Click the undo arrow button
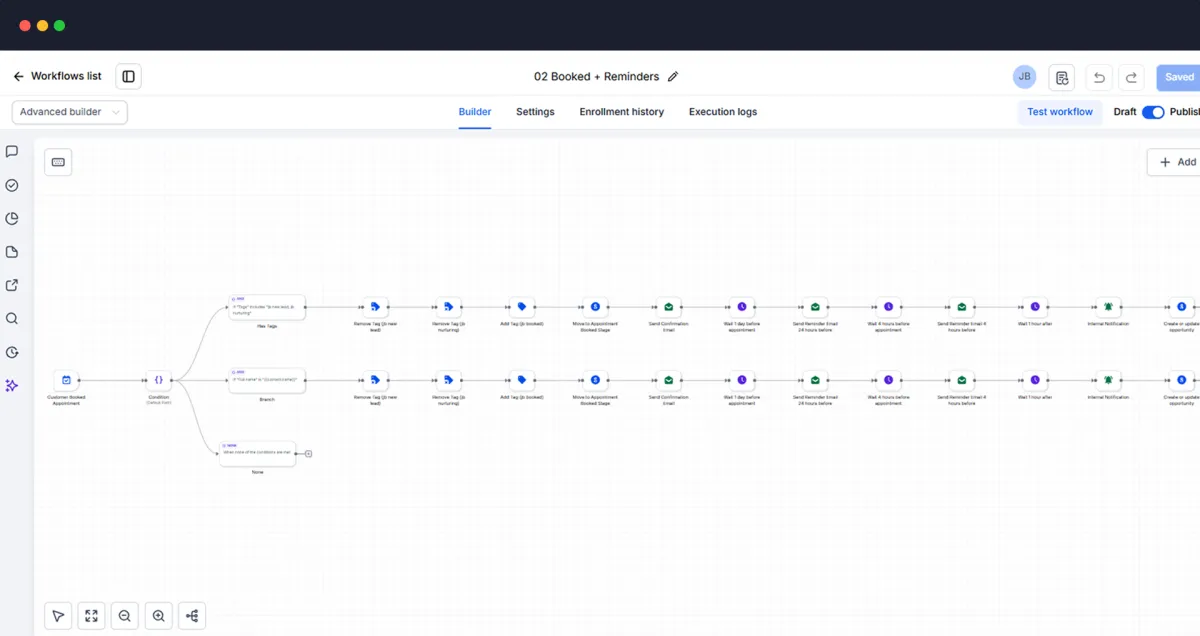Viewport: 1200px width, 636px height. [1099, 77]
